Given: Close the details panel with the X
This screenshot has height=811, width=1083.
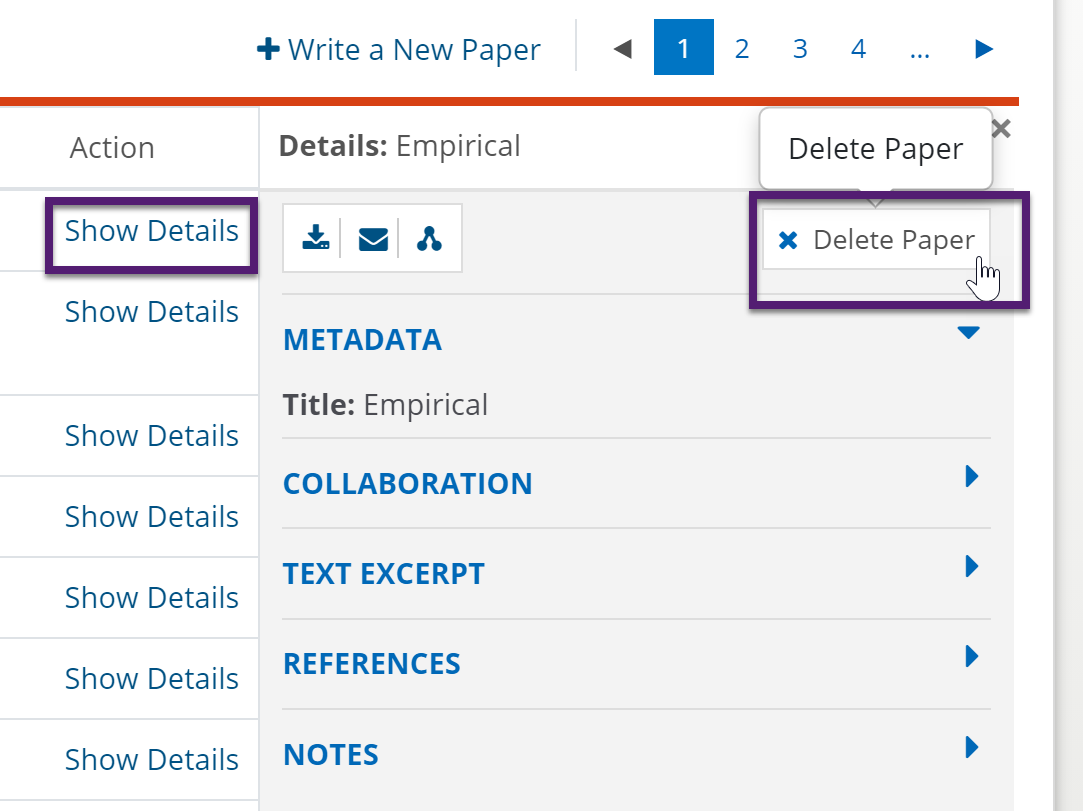Looking at the screenshot, I should pos(1000,128).
